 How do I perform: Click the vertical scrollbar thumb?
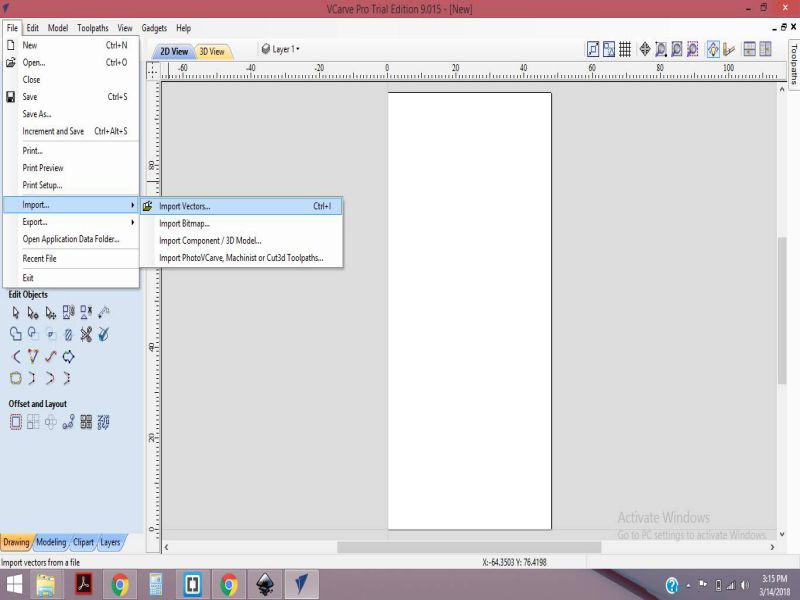pyautogui.click(x=782, y=310)
